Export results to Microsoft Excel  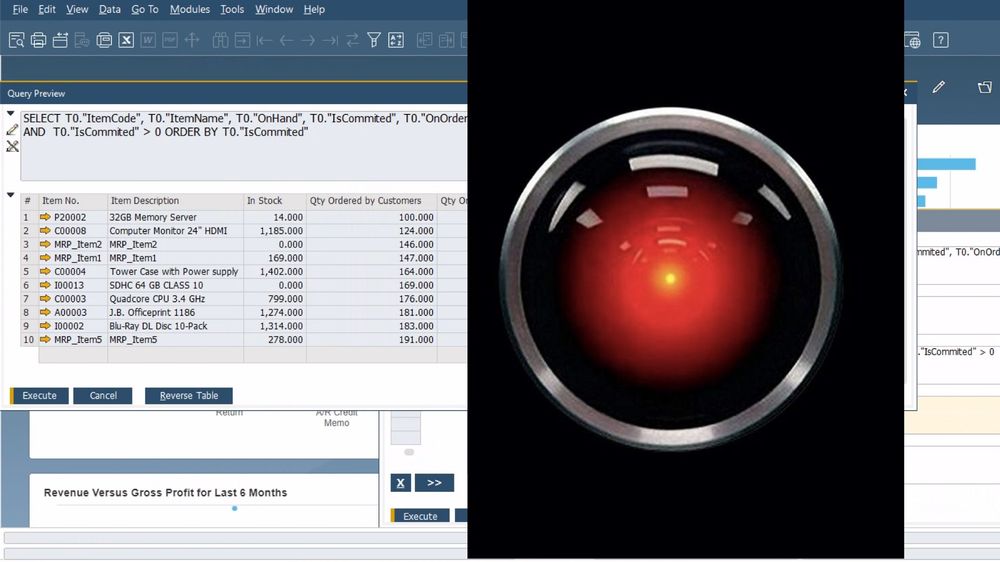pyautogui.click(x=126, y=40)
